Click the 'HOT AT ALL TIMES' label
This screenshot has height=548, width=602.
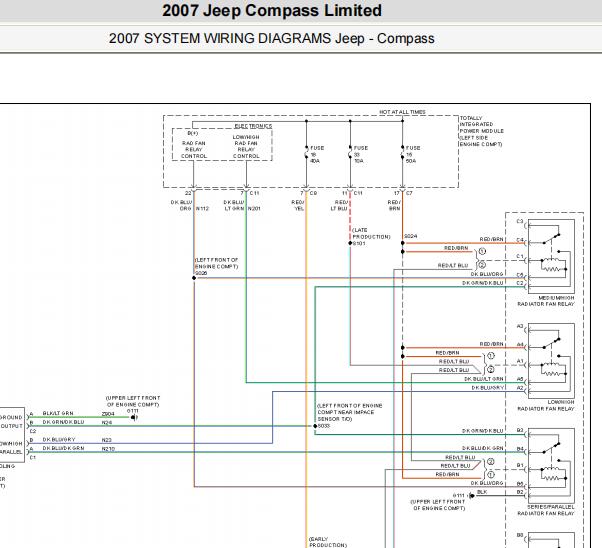pyautogui.click(x=402, y=112)
